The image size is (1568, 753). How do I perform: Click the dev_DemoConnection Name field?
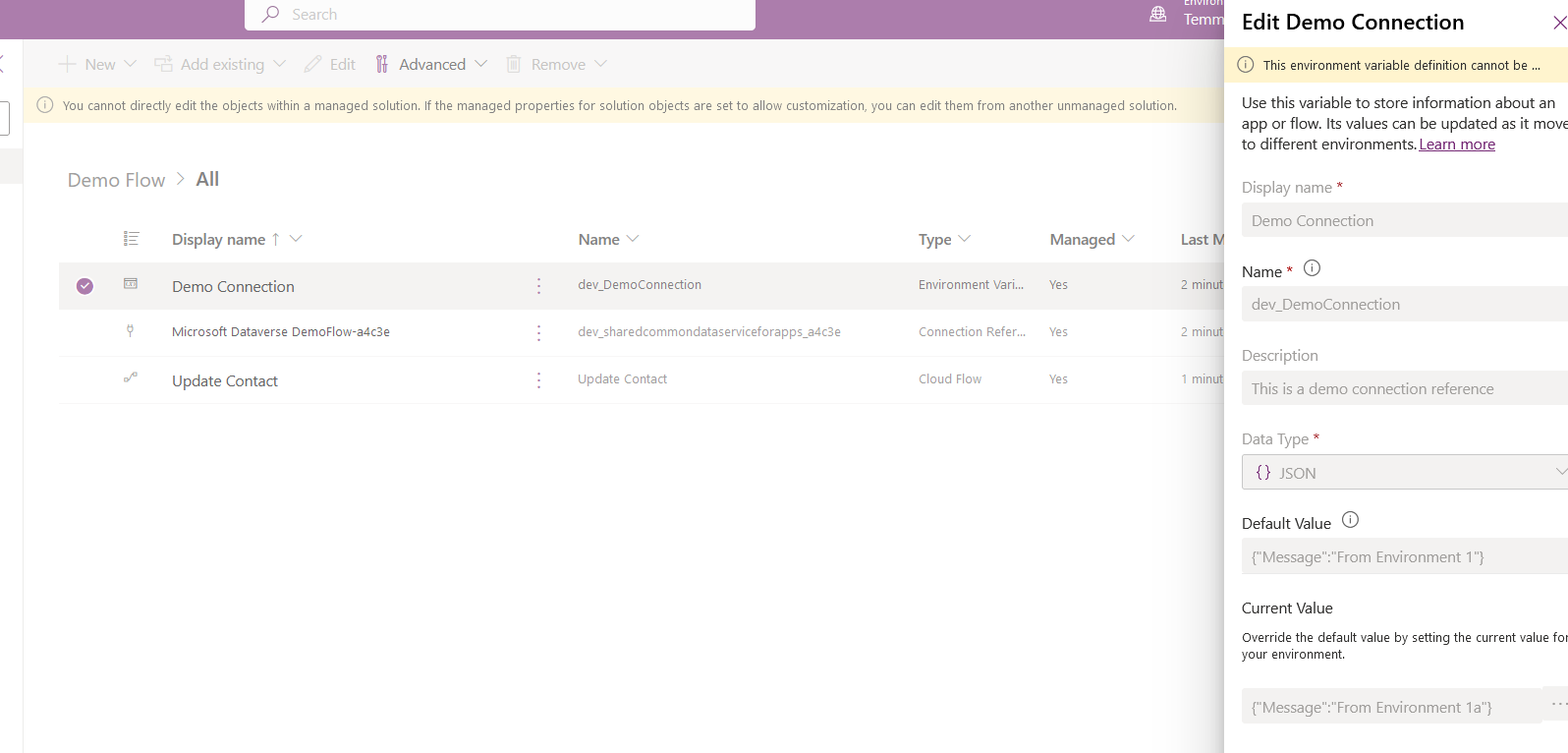(1405, 304)
